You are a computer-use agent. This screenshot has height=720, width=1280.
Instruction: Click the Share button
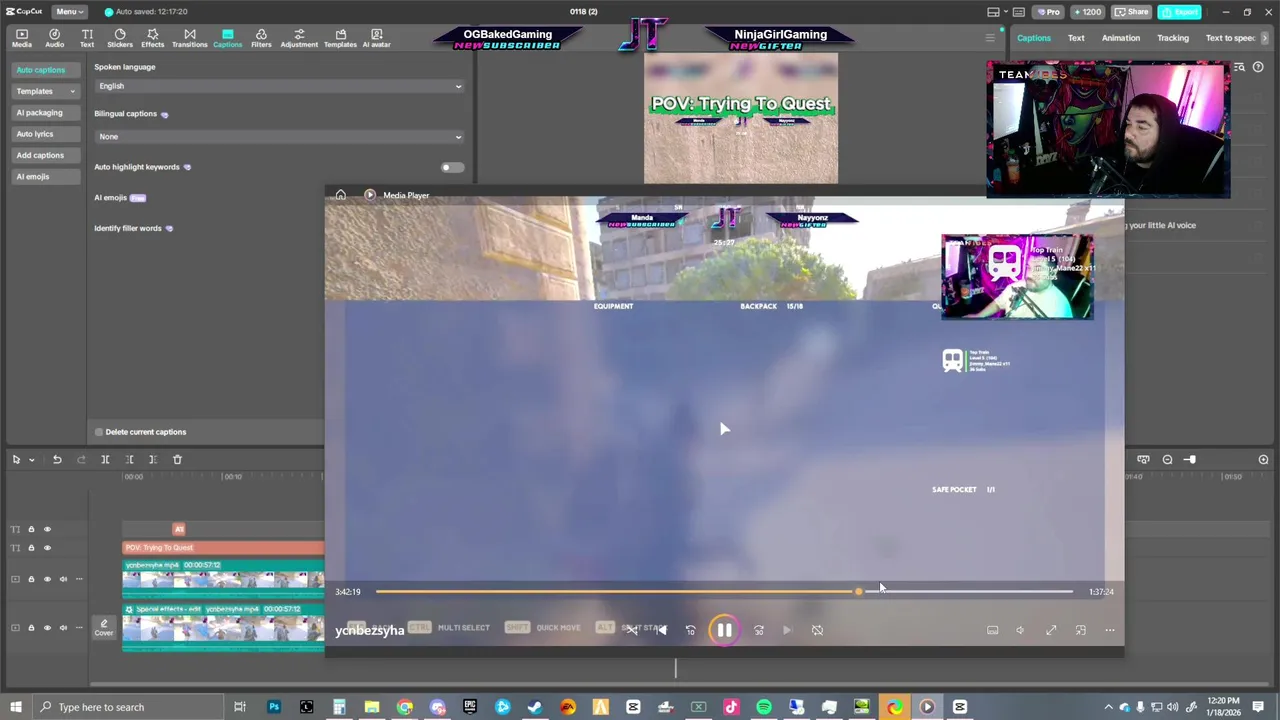click(1131, 12)
